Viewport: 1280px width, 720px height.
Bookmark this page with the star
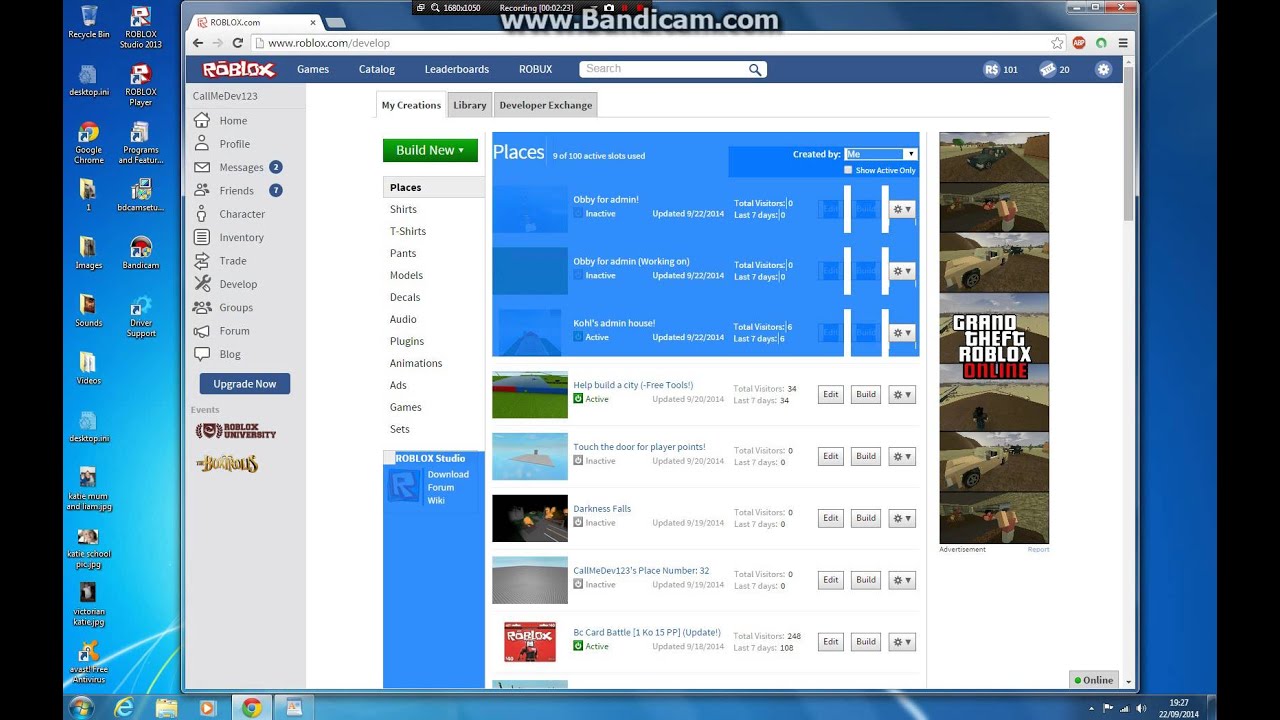(1057, 43)
